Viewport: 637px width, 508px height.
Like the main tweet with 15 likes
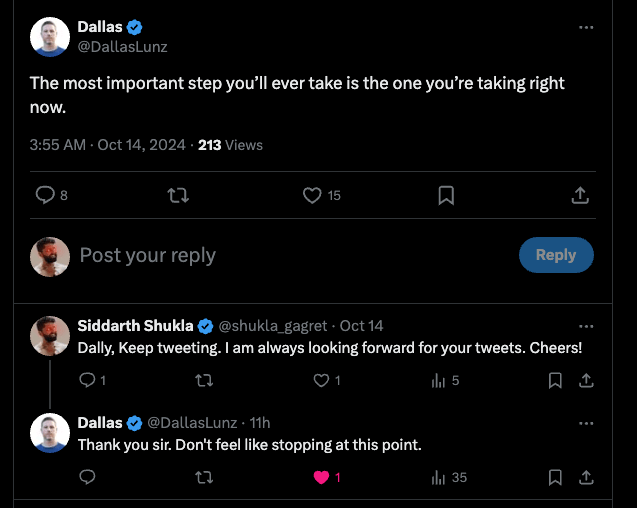[313, 195]
